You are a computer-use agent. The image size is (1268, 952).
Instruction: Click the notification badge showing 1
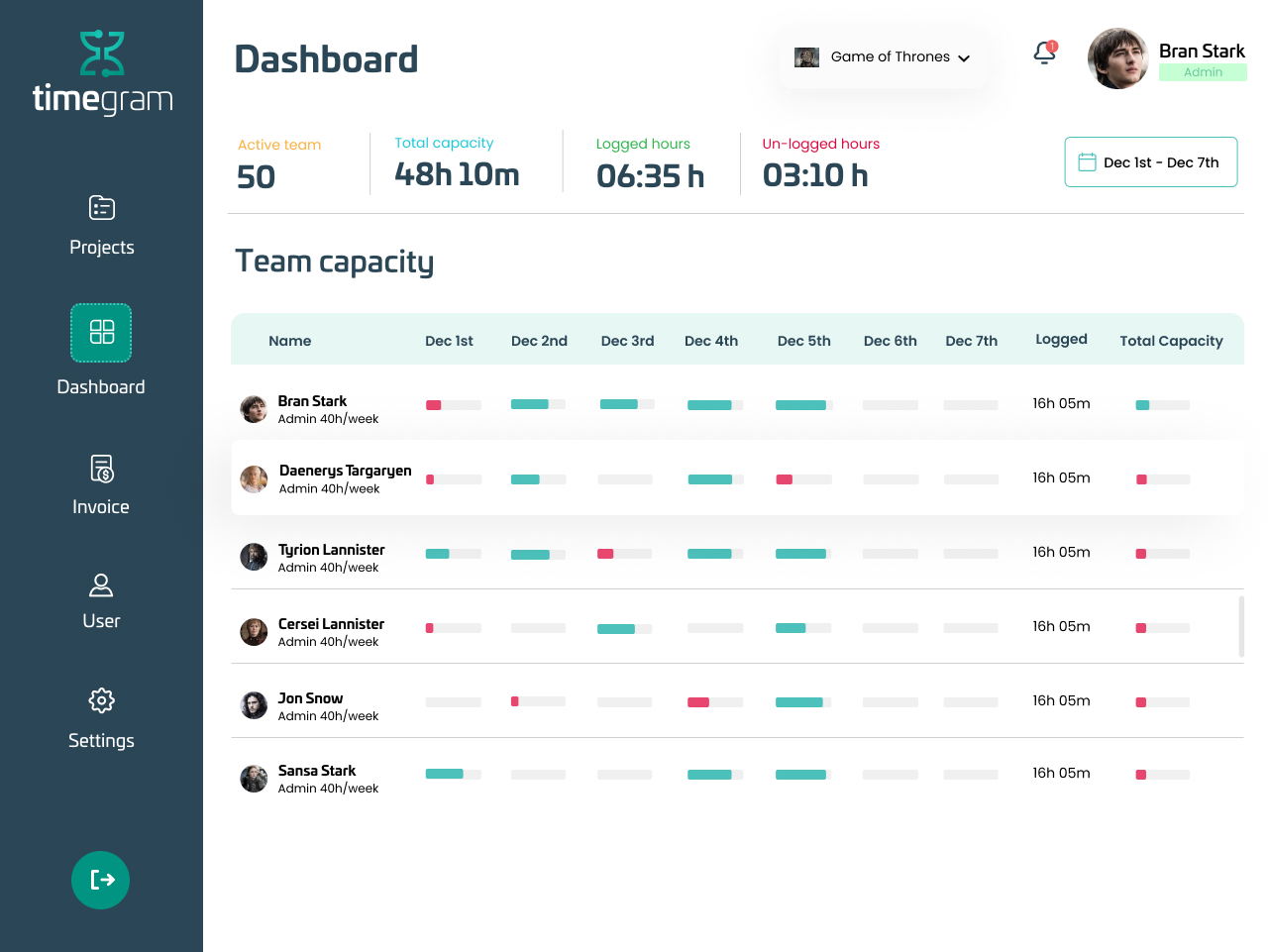click(x=1053, y=44)
